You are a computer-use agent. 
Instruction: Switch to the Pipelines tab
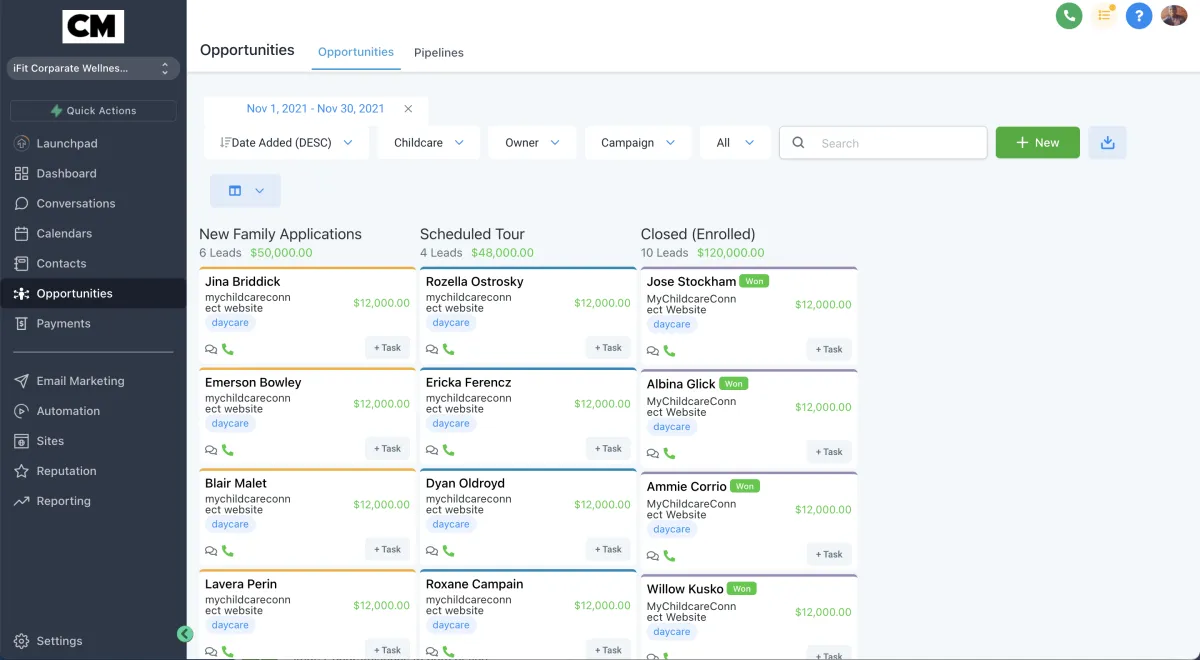(439, 52)
